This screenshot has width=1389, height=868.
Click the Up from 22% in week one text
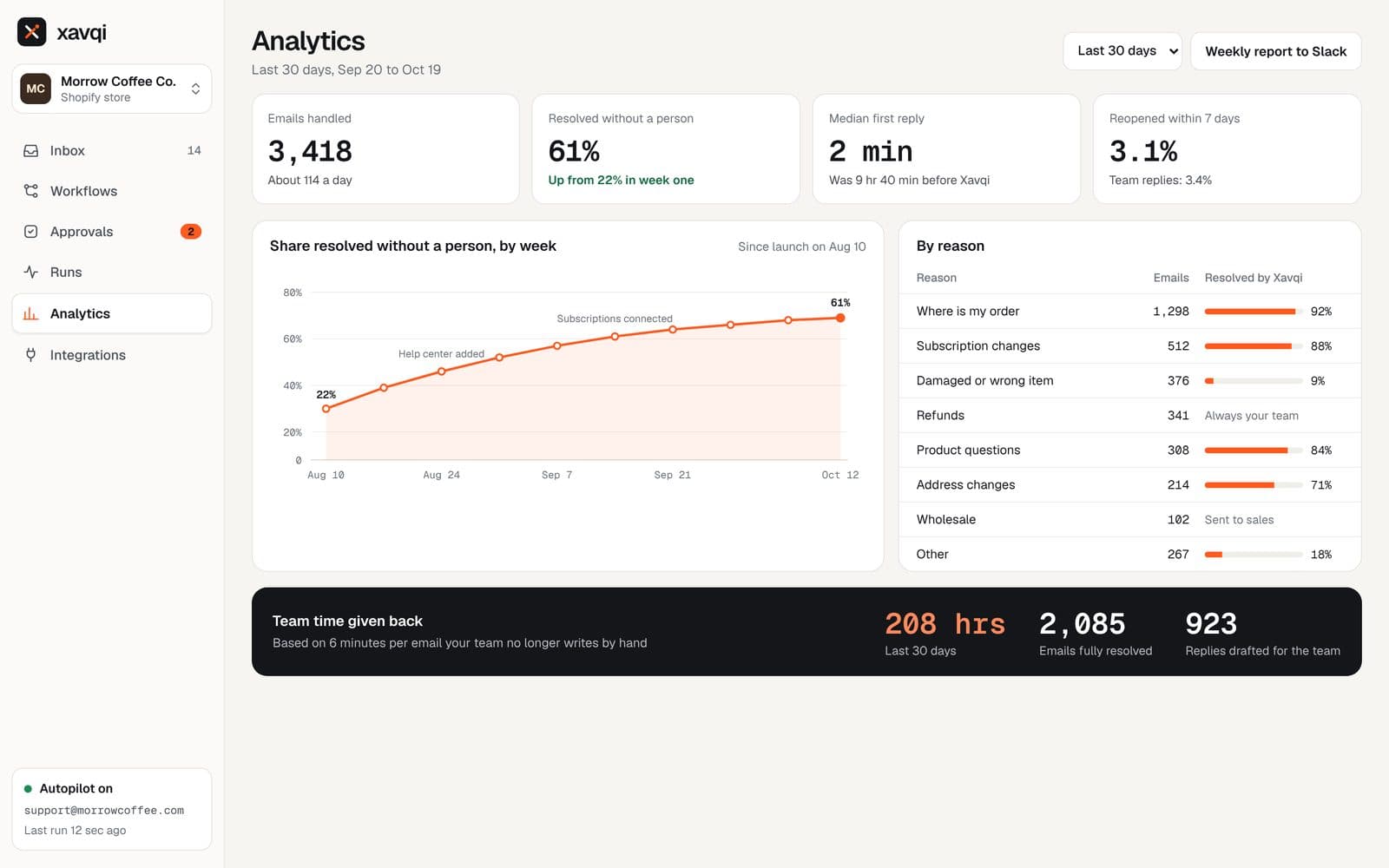coord(622,181)
